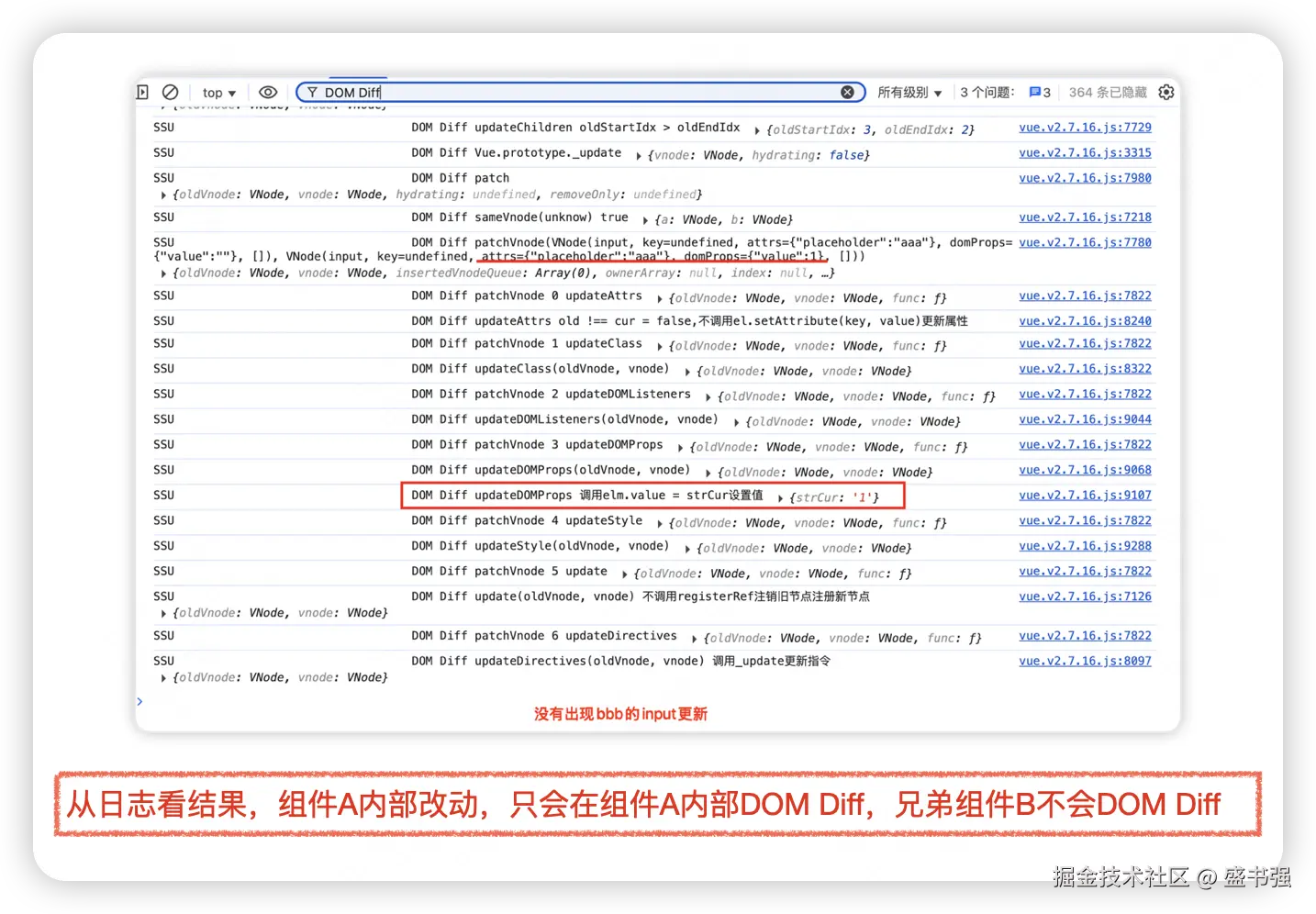
Task: Expand the object on patchVnode 0 updateAttrs row
Action: (660, 298)
